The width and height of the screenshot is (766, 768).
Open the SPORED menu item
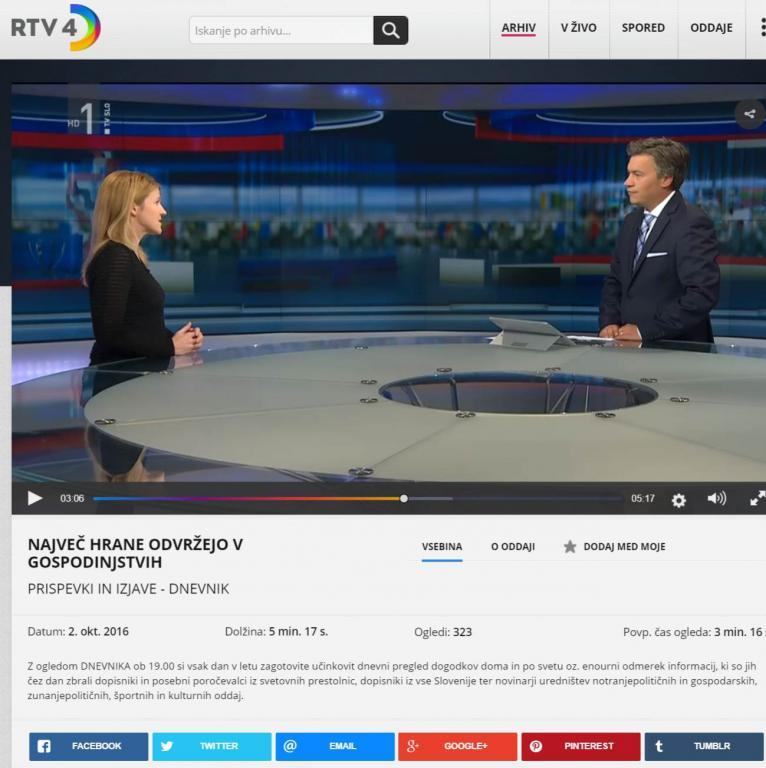643,28
